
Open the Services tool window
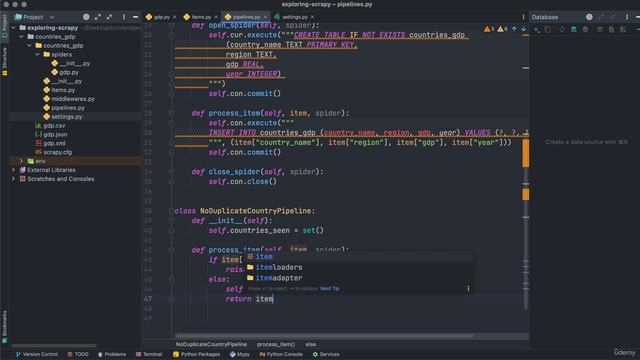(326, 354)
